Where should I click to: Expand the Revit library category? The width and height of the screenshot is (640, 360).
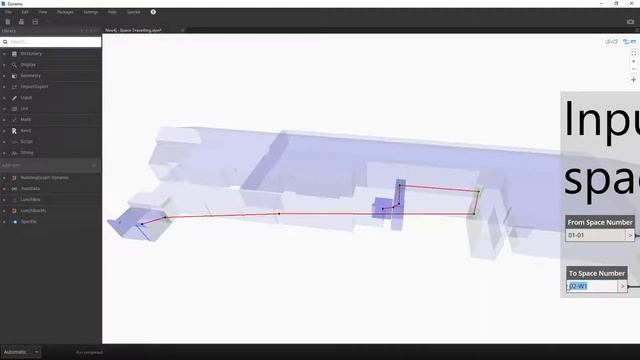(4, 131)
